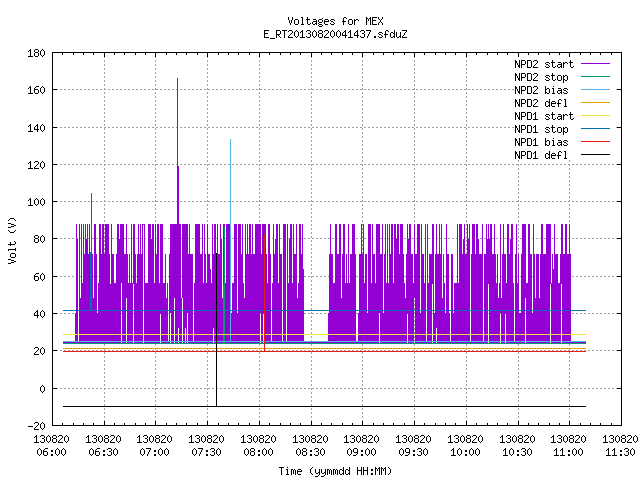Click the orange NPD2 defl legend line
640x480 pixels.
[596, 102]
